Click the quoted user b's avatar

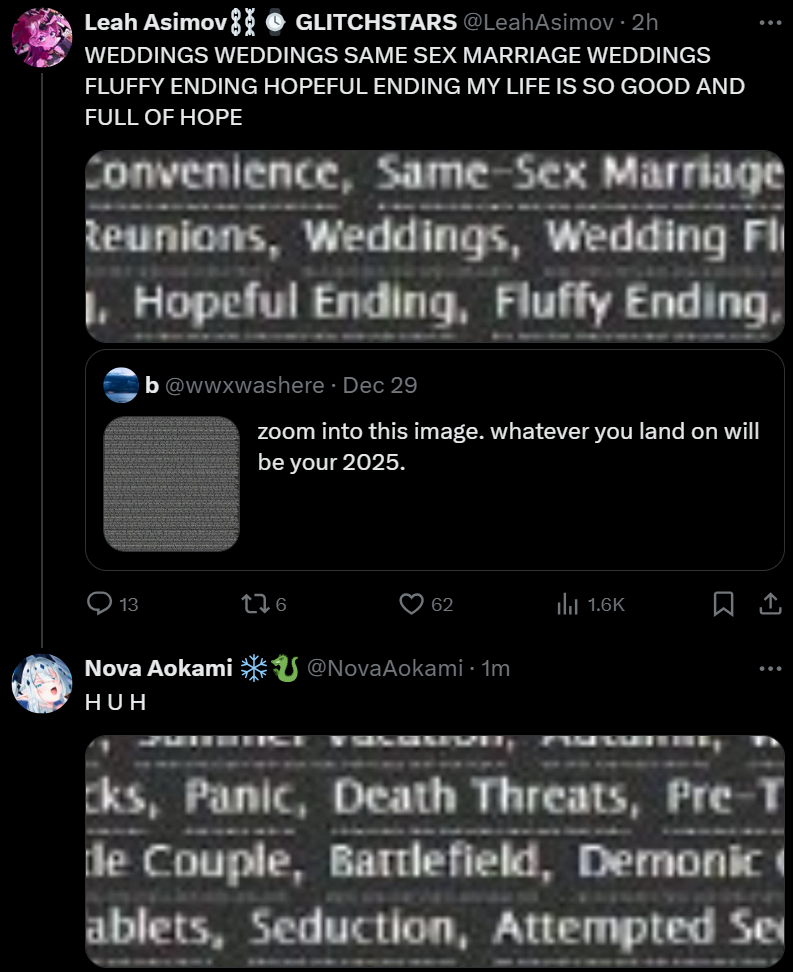point(121,385)
